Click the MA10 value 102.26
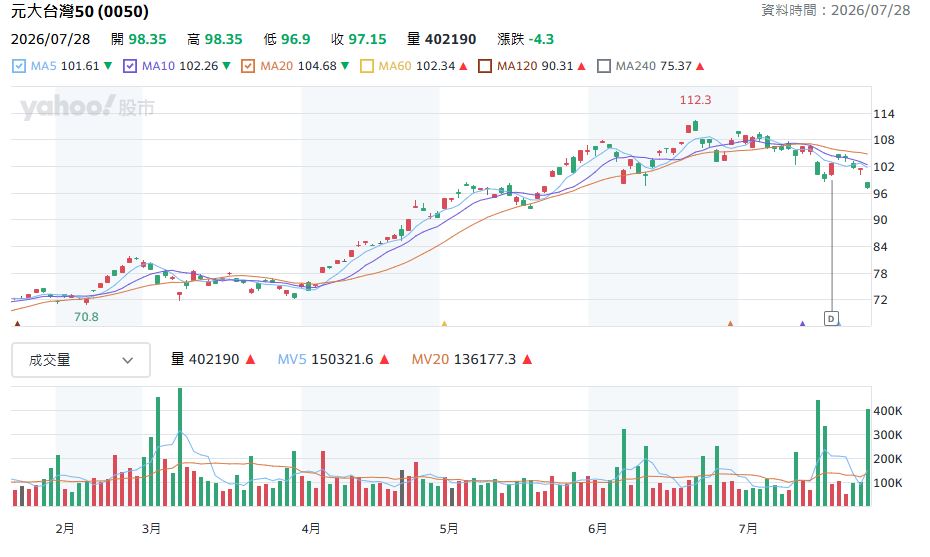930x557 pixels. [x=199, y=66]
